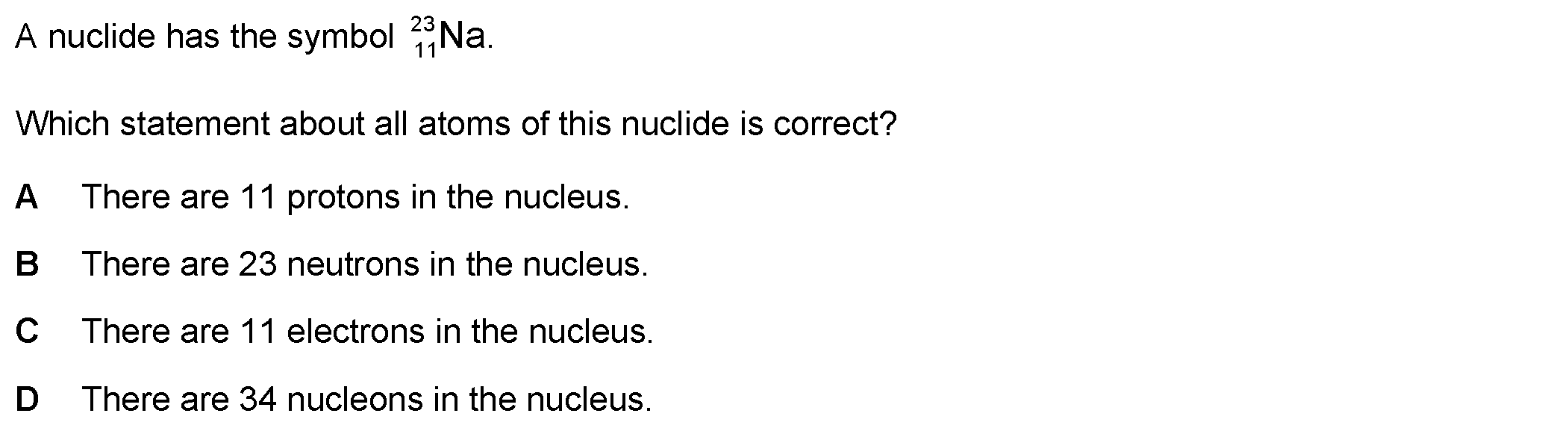Screen dimensions: 1568x434
Task: Click the number 23 in option B
Action: pyautogui.click(x=257, y=264)
